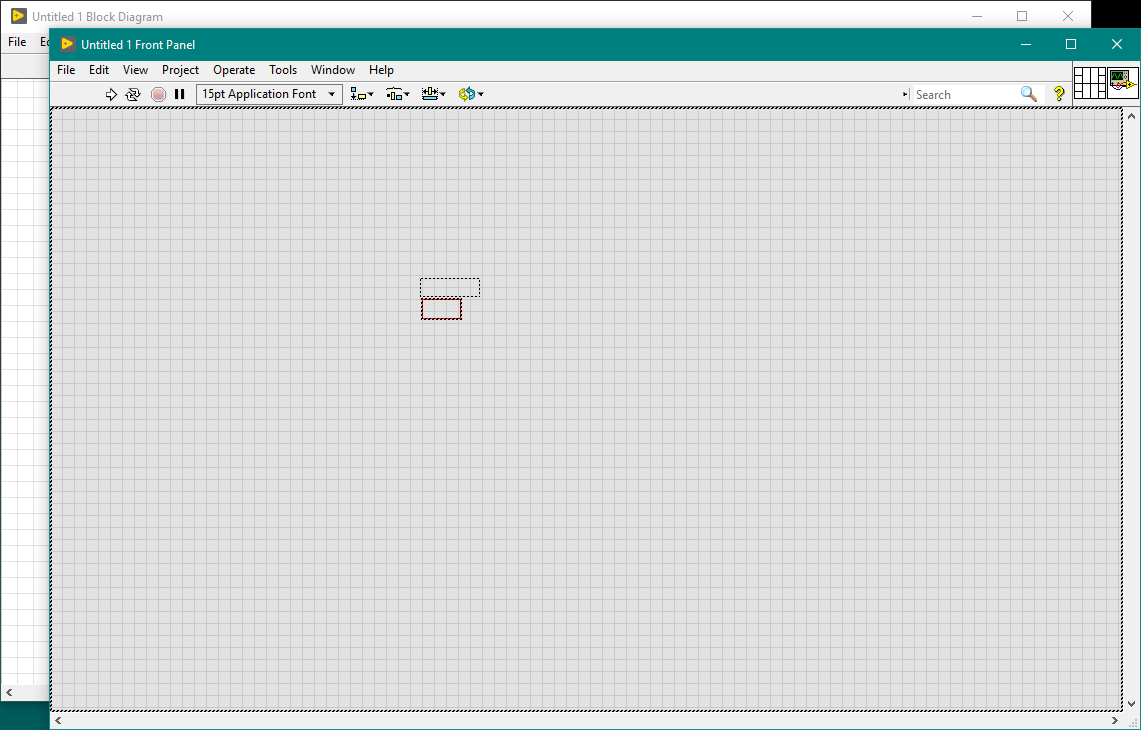Click into the Search field
Viewport: 1141px width, 730px height.
click(x=963, y=94)
